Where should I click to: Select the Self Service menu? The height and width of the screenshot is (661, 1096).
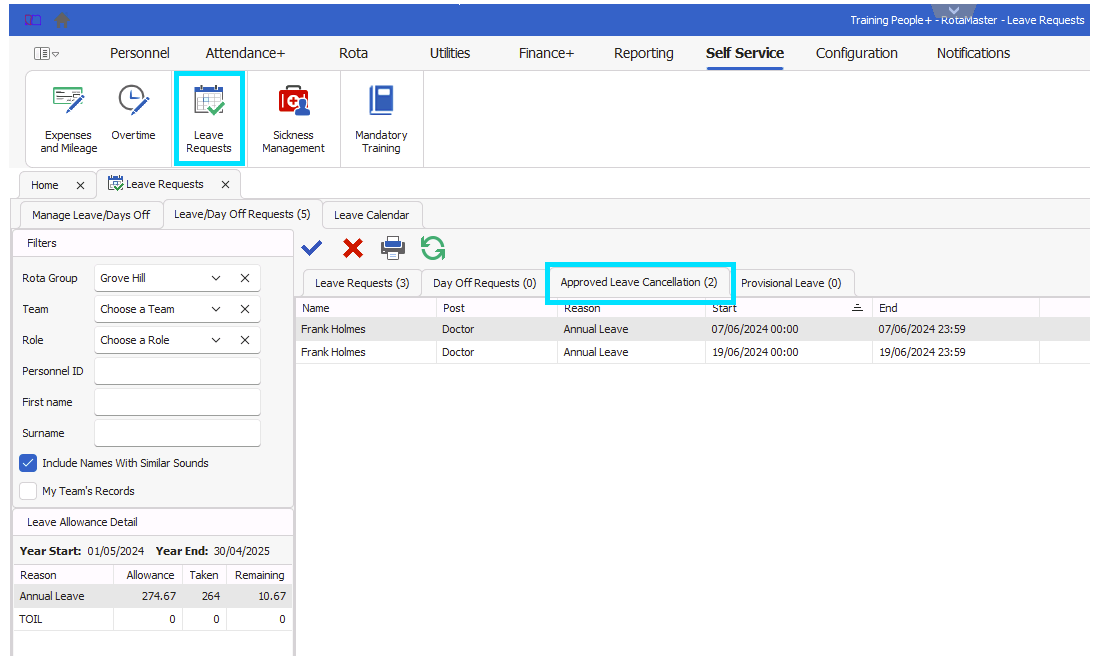point(745,53)
